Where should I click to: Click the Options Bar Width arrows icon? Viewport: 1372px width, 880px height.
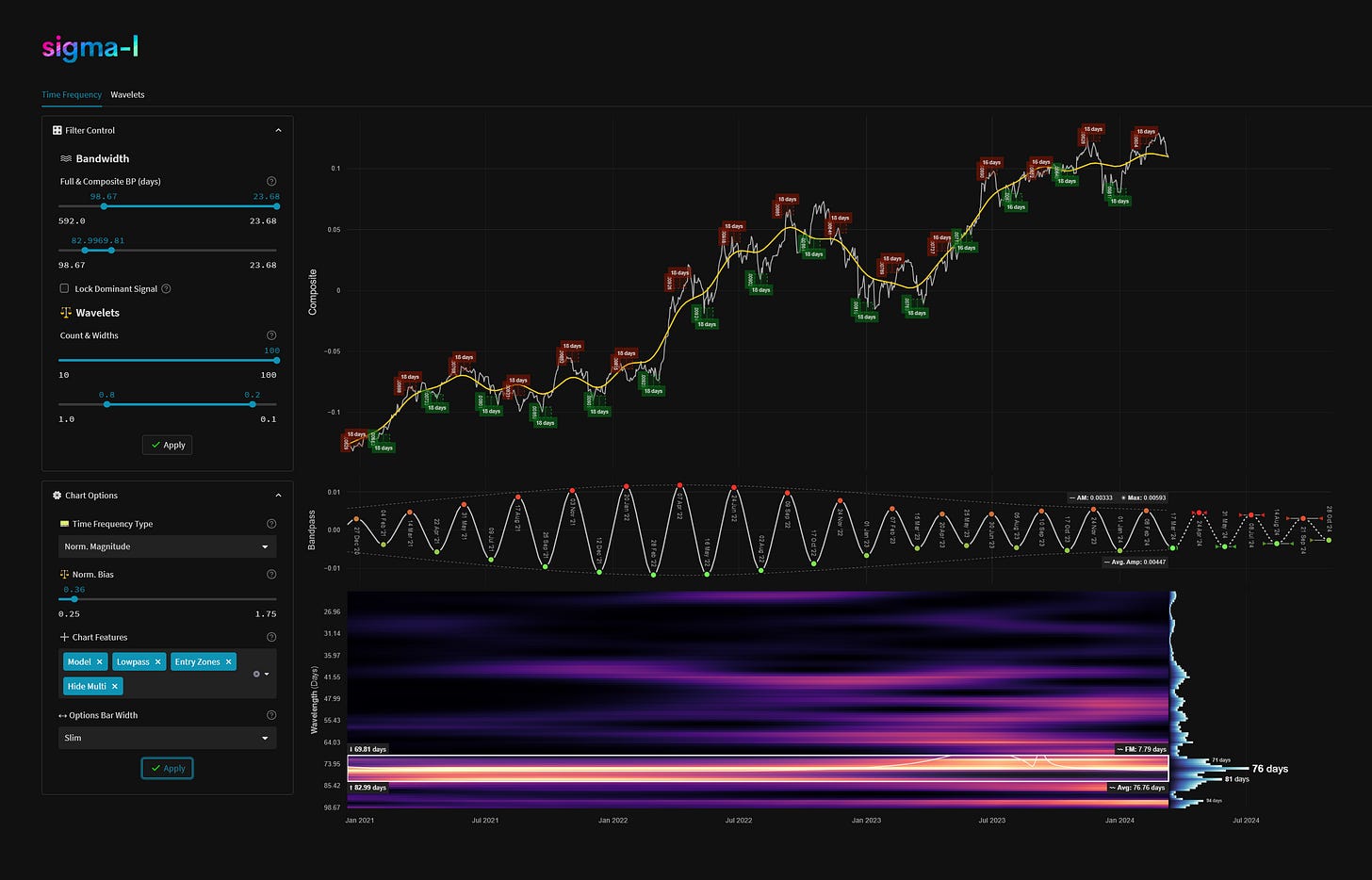(64, 715)
